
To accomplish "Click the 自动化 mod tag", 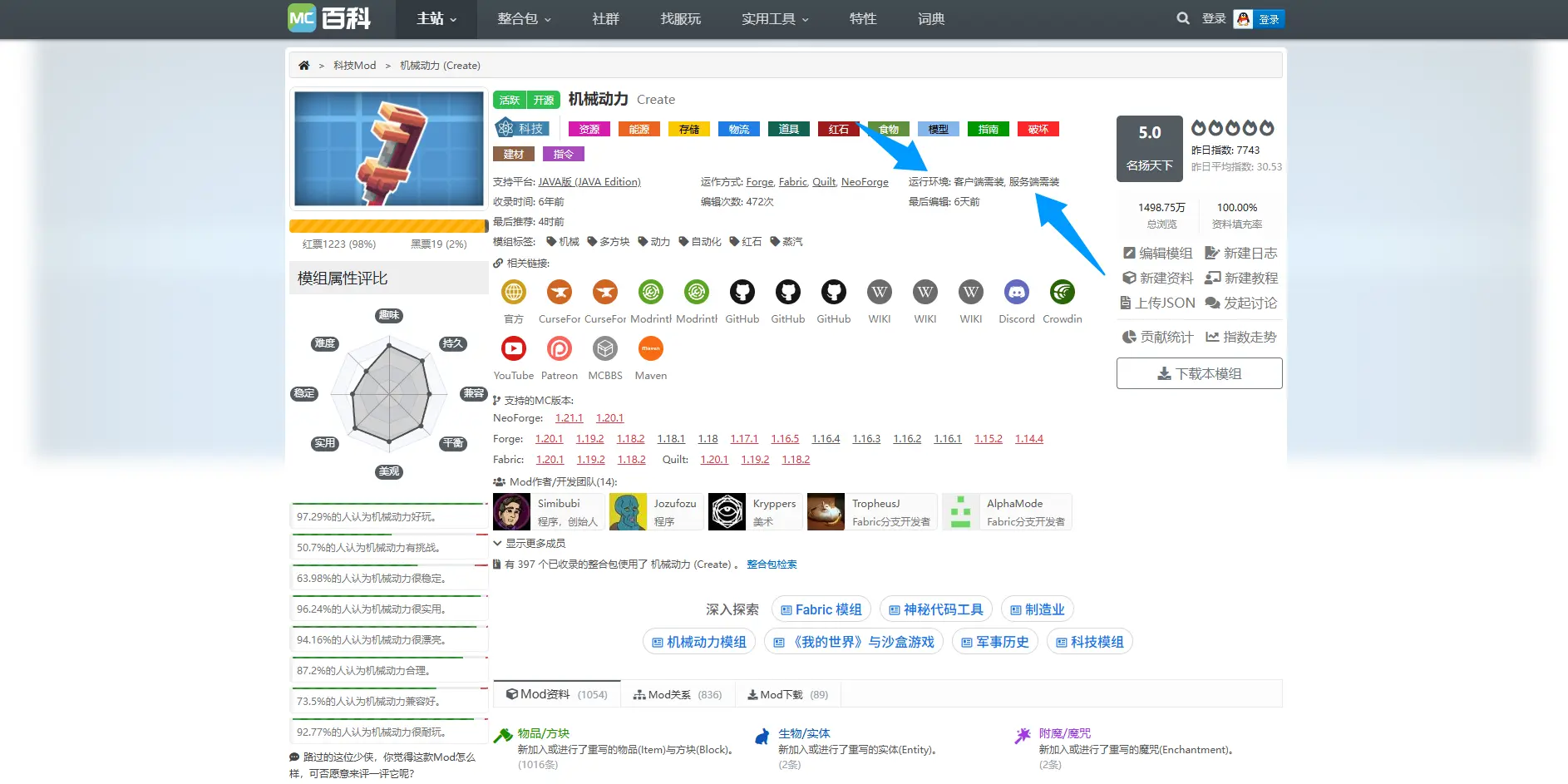I will 700,242.
